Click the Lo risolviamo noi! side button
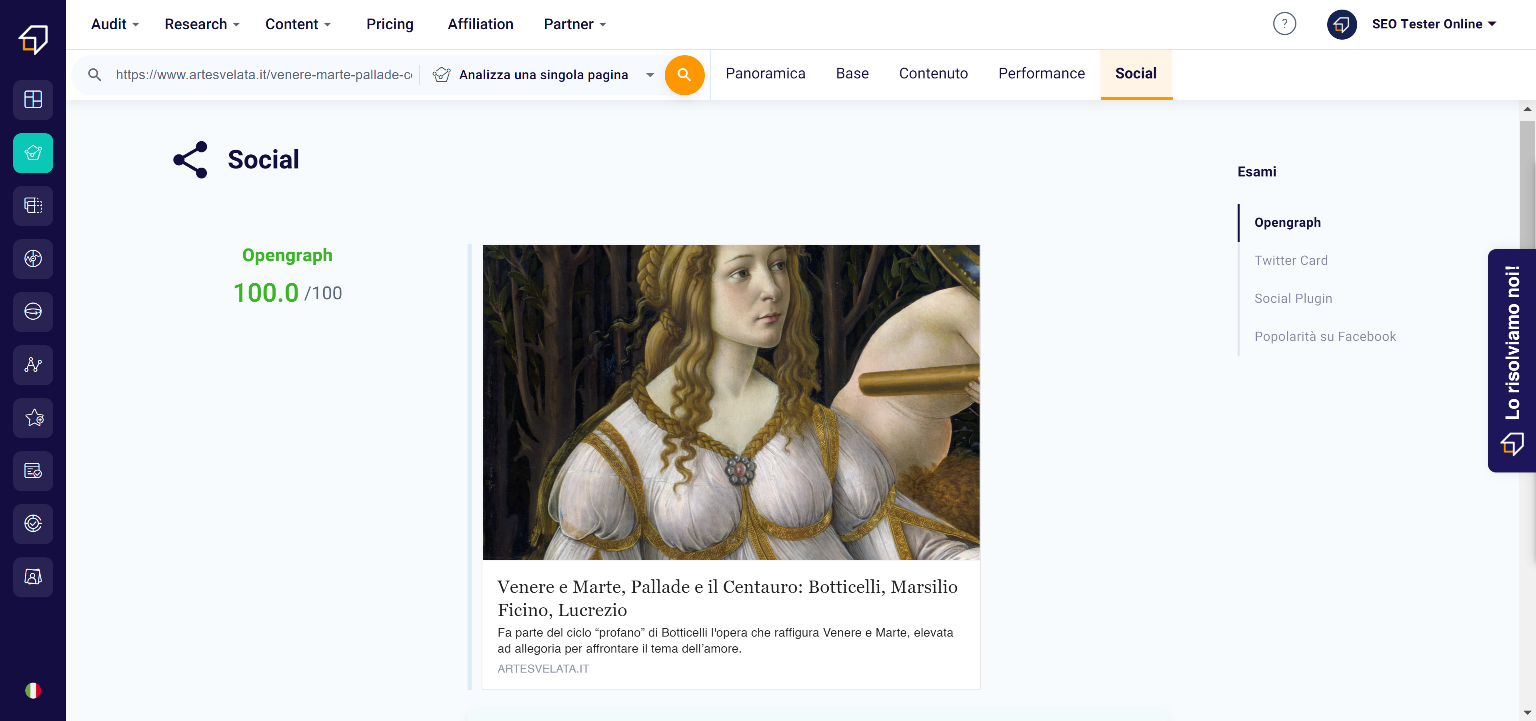Viewport: 1536px width, 721px height. pyautogui.click(x=1512, y=360)
